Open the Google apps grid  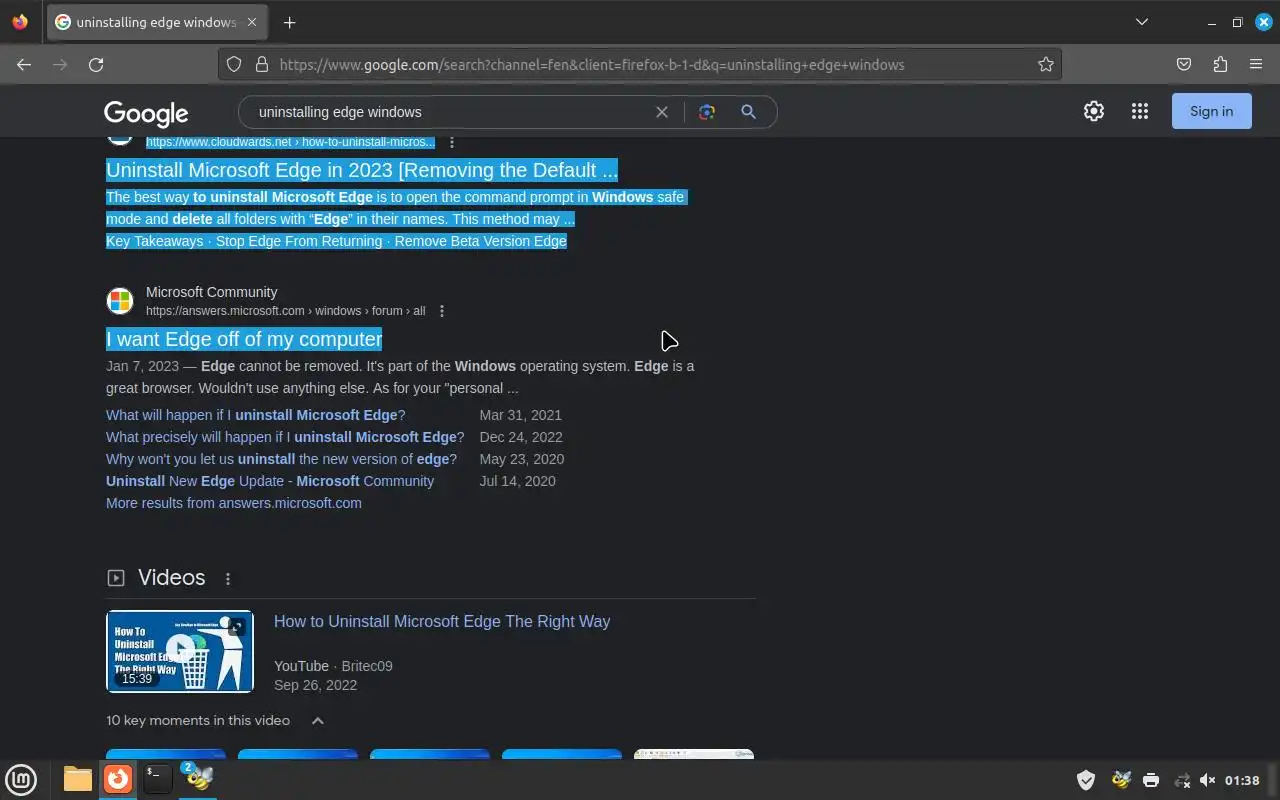click(x=1140, y=111)
